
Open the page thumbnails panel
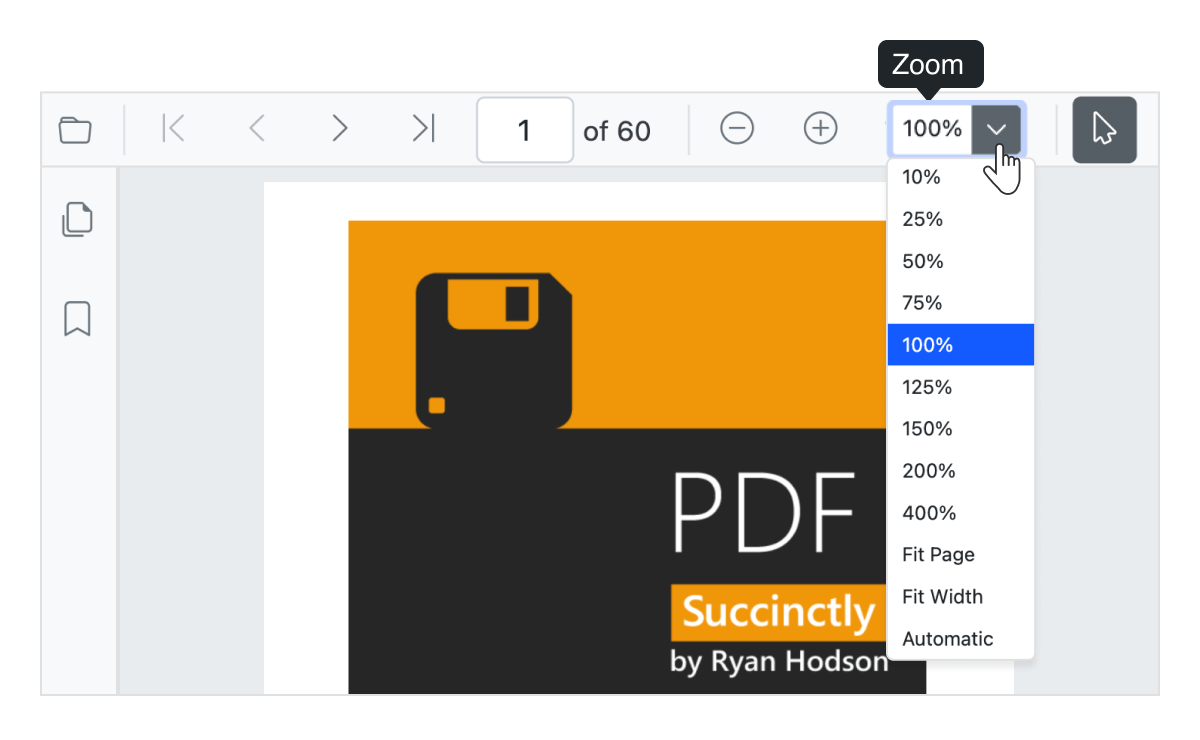coord(77,218)
